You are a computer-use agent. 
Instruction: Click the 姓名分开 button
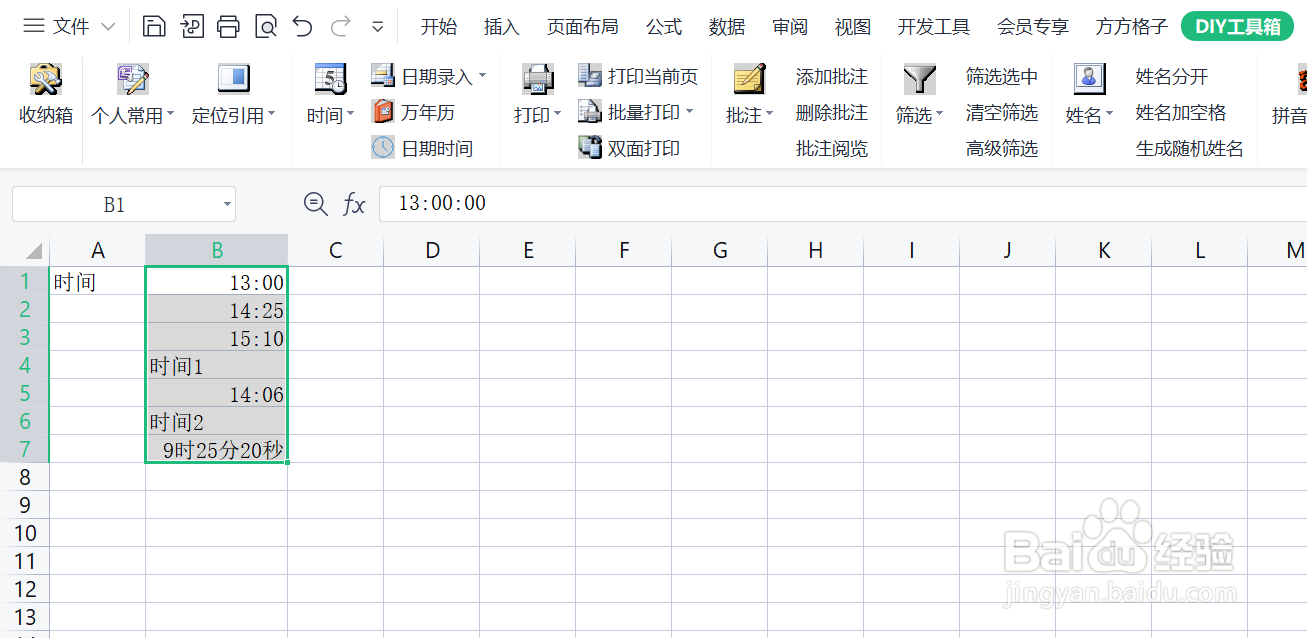pos(1172,76)
